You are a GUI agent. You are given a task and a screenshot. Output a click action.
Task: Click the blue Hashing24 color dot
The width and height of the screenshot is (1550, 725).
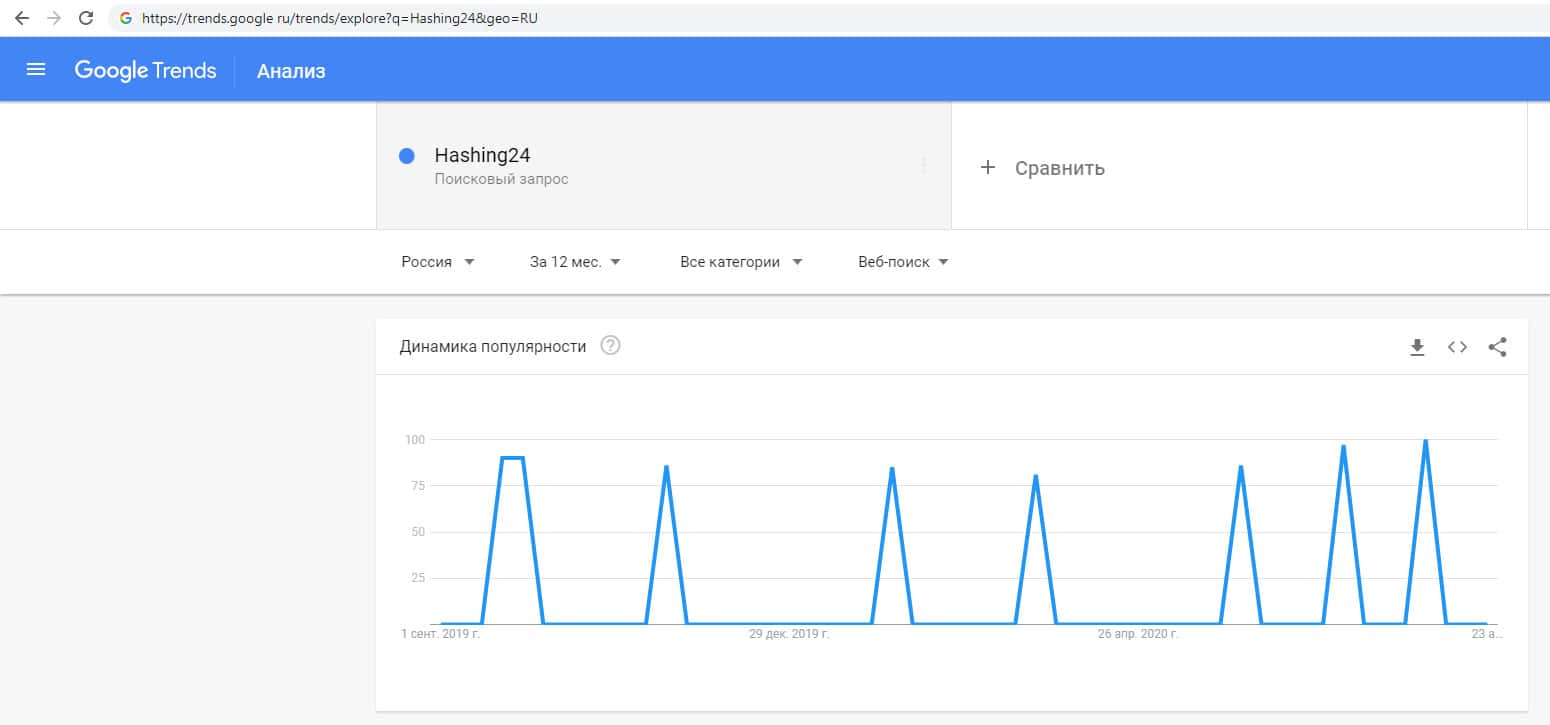407,156
